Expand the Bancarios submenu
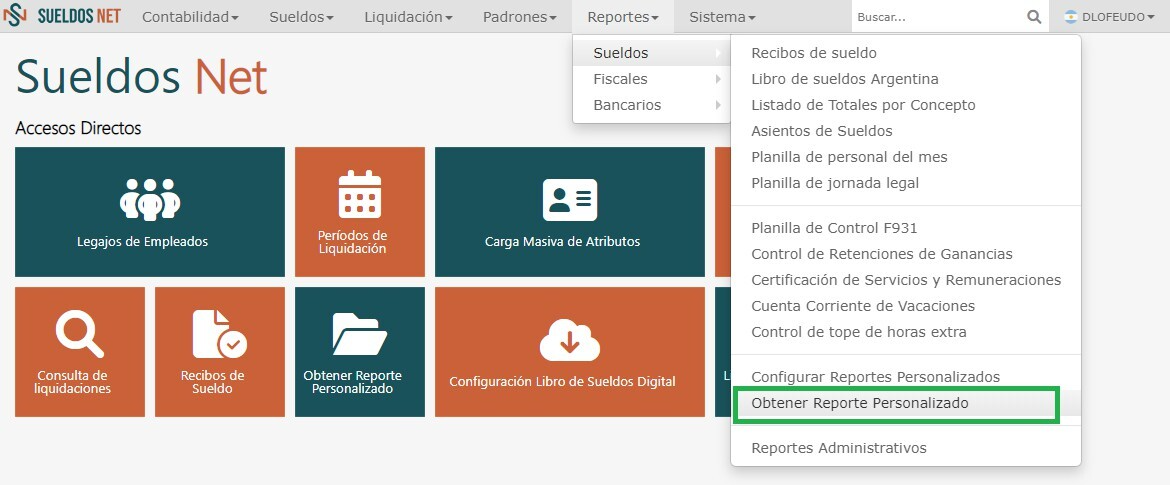The height and width of the screenshot is (485, 1170). pyautogui.click(x=651, y=105)
